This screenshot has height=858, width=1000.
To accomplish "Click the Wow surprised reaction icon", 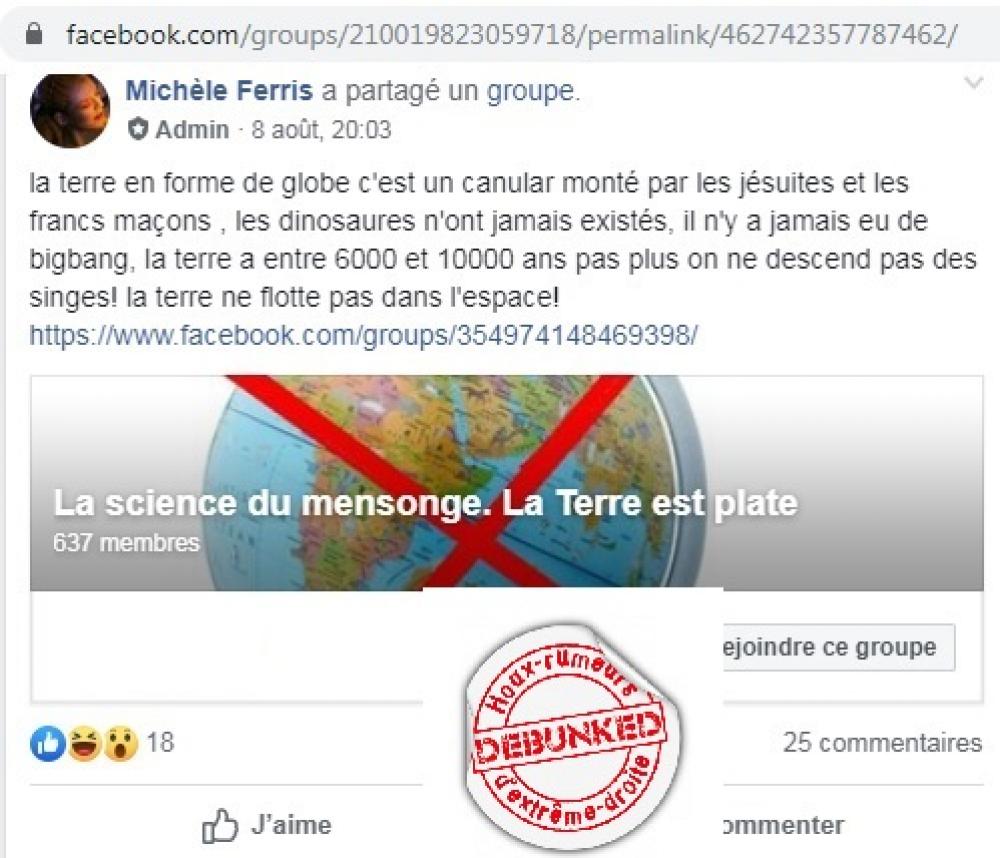I will [x=121, y=744].
